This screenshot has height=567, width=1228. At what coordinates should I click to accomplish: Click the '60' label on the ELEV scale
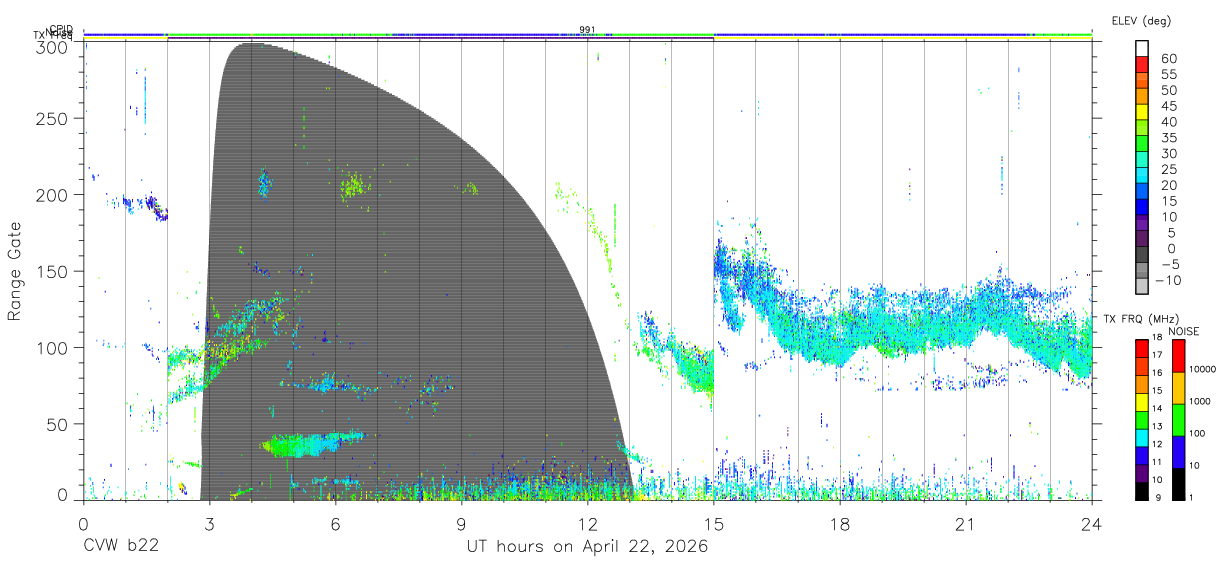coord(1168,58)
